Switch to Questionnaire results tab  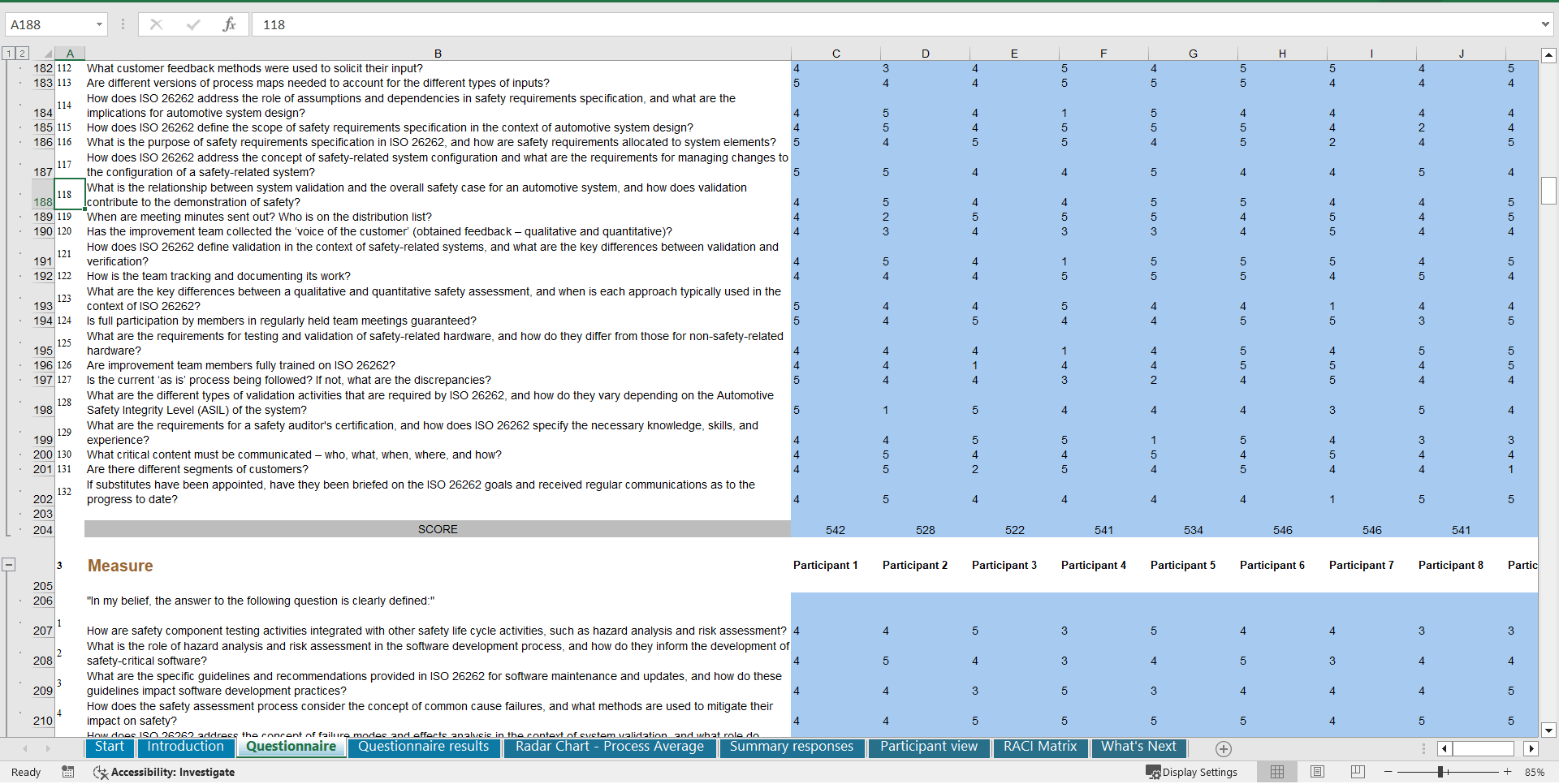[x=424, y=747]
